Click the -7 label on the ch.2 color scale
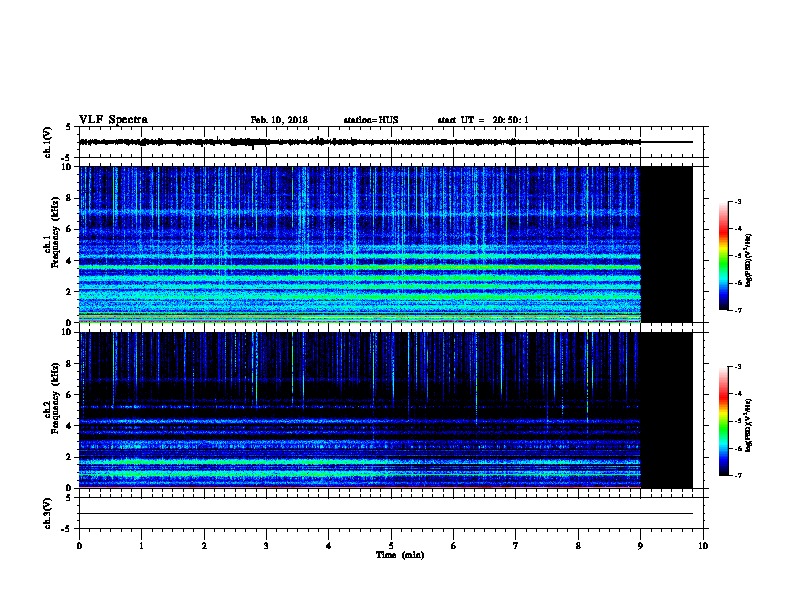The height and width of the screenshot is (612, 792). click(738, 475)
